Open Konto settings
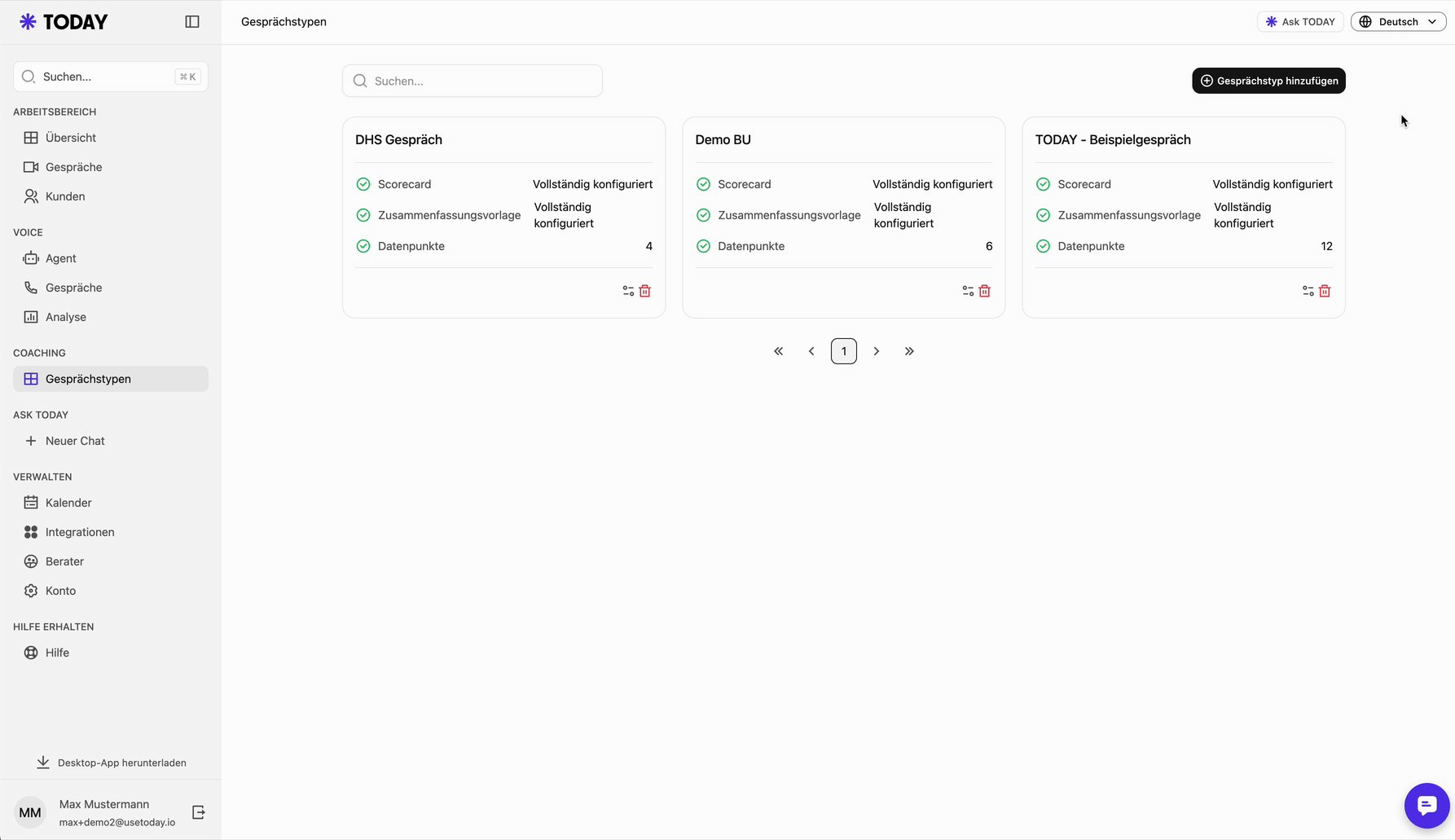The width and height of the screenshot is (1455, 840). tap(111, 591)
